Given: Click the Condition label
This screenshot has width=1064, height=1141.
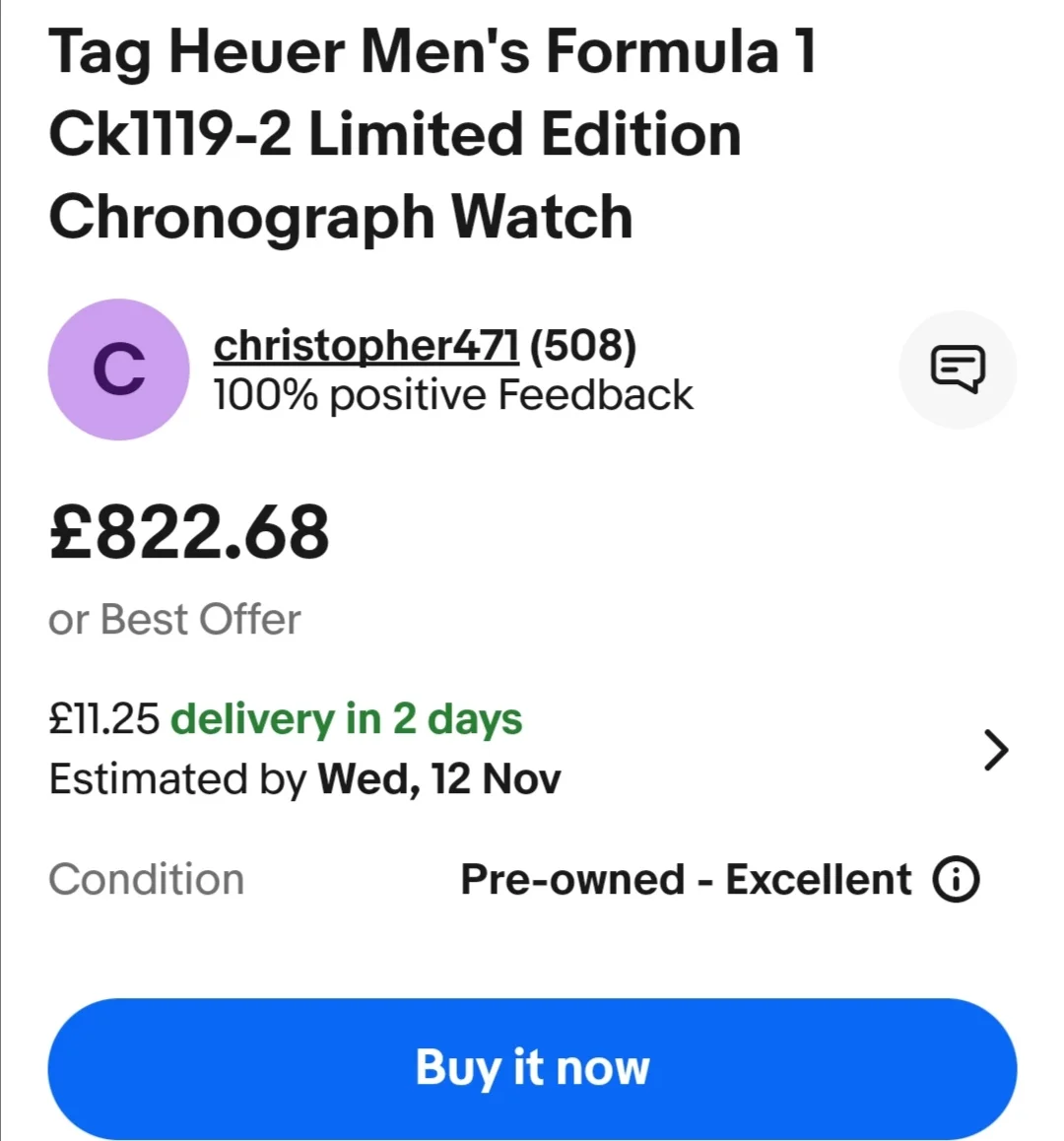Looking at the screenshot, I should [x=146, y=880].
